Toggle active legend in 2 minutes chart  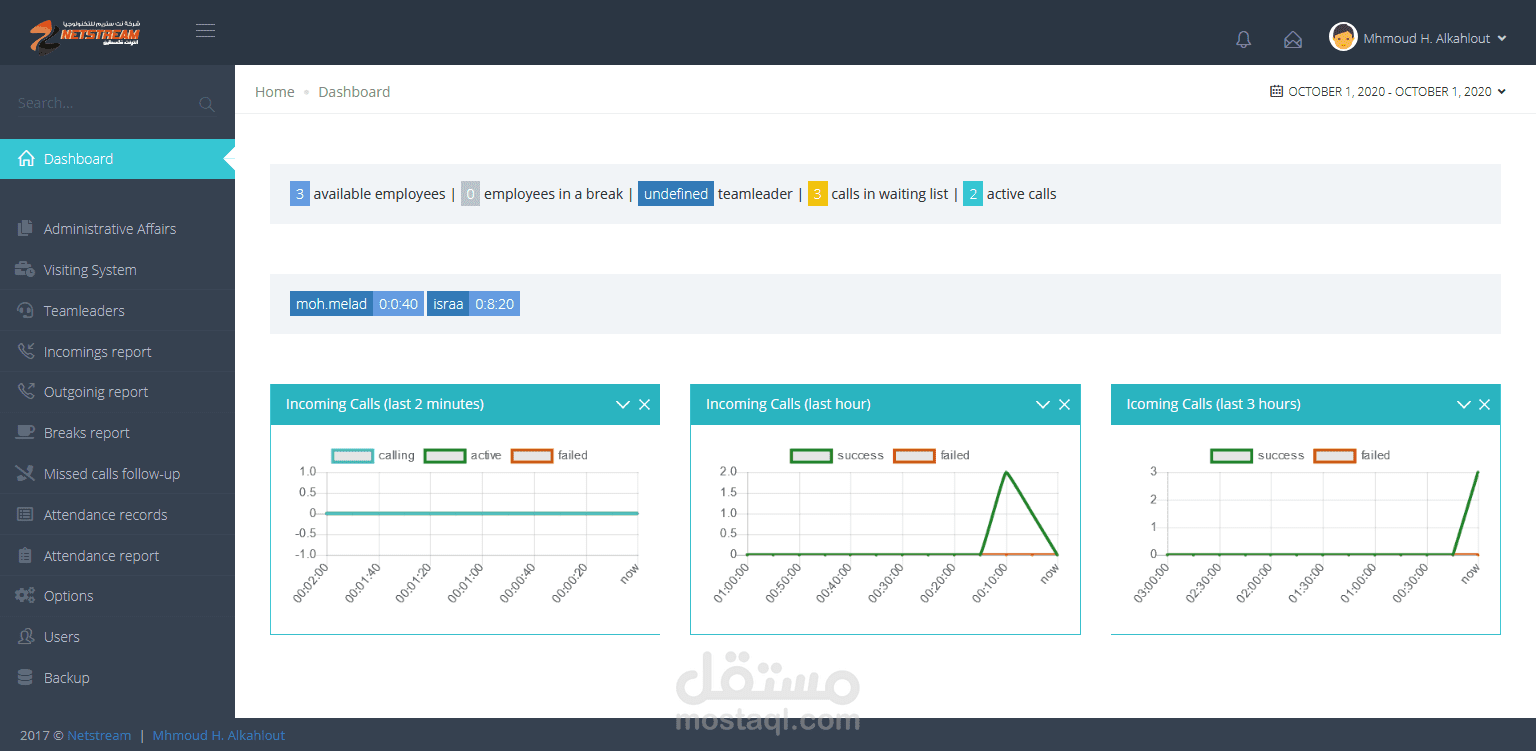[463, 455]
